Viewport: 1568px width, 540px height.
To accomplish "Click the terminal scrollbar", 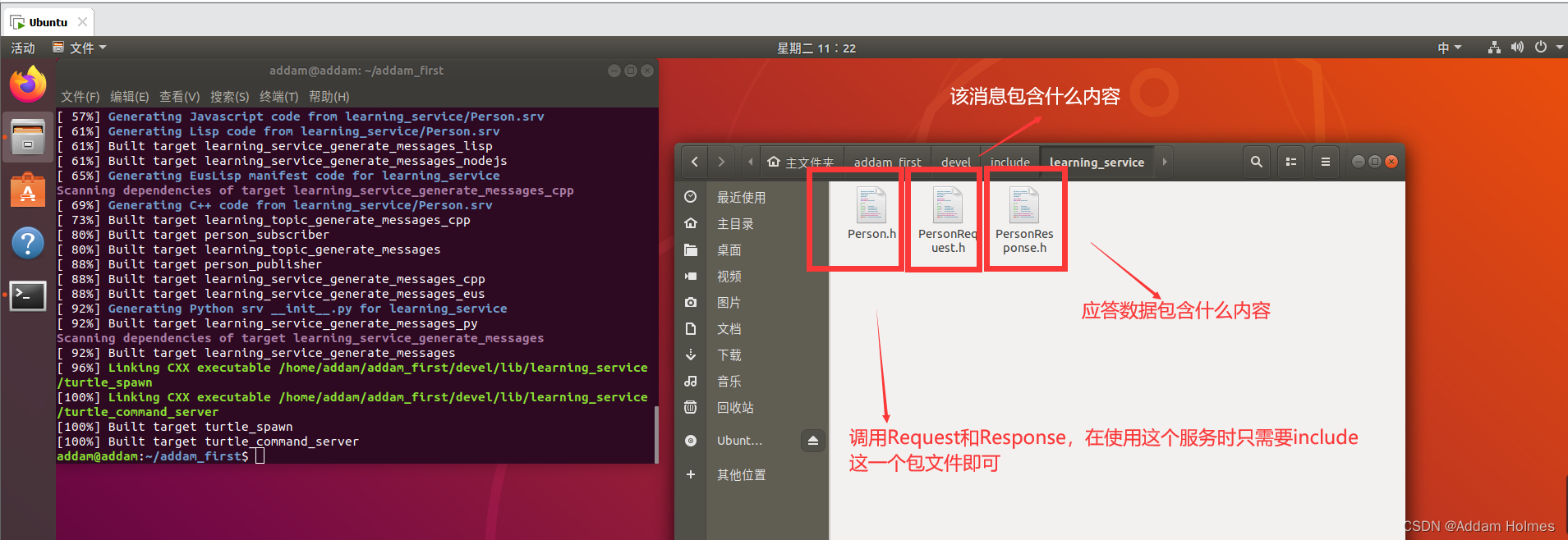I will pyautogui.click(x=655, y=434).
